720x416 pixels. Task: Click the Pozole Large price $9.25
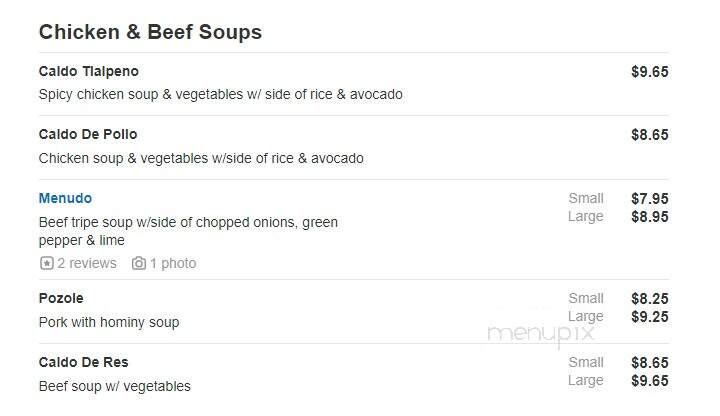(x=649, y=317)
